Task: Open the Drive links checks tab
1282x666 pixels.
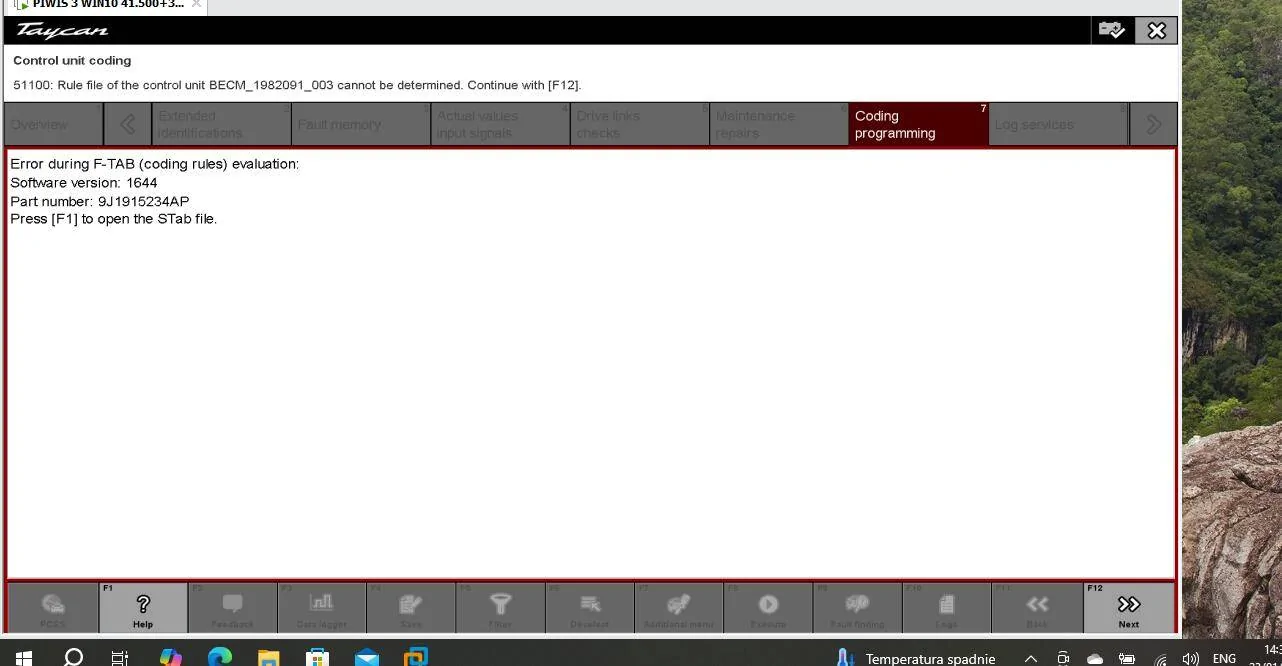Action: [x=640, y=124]
